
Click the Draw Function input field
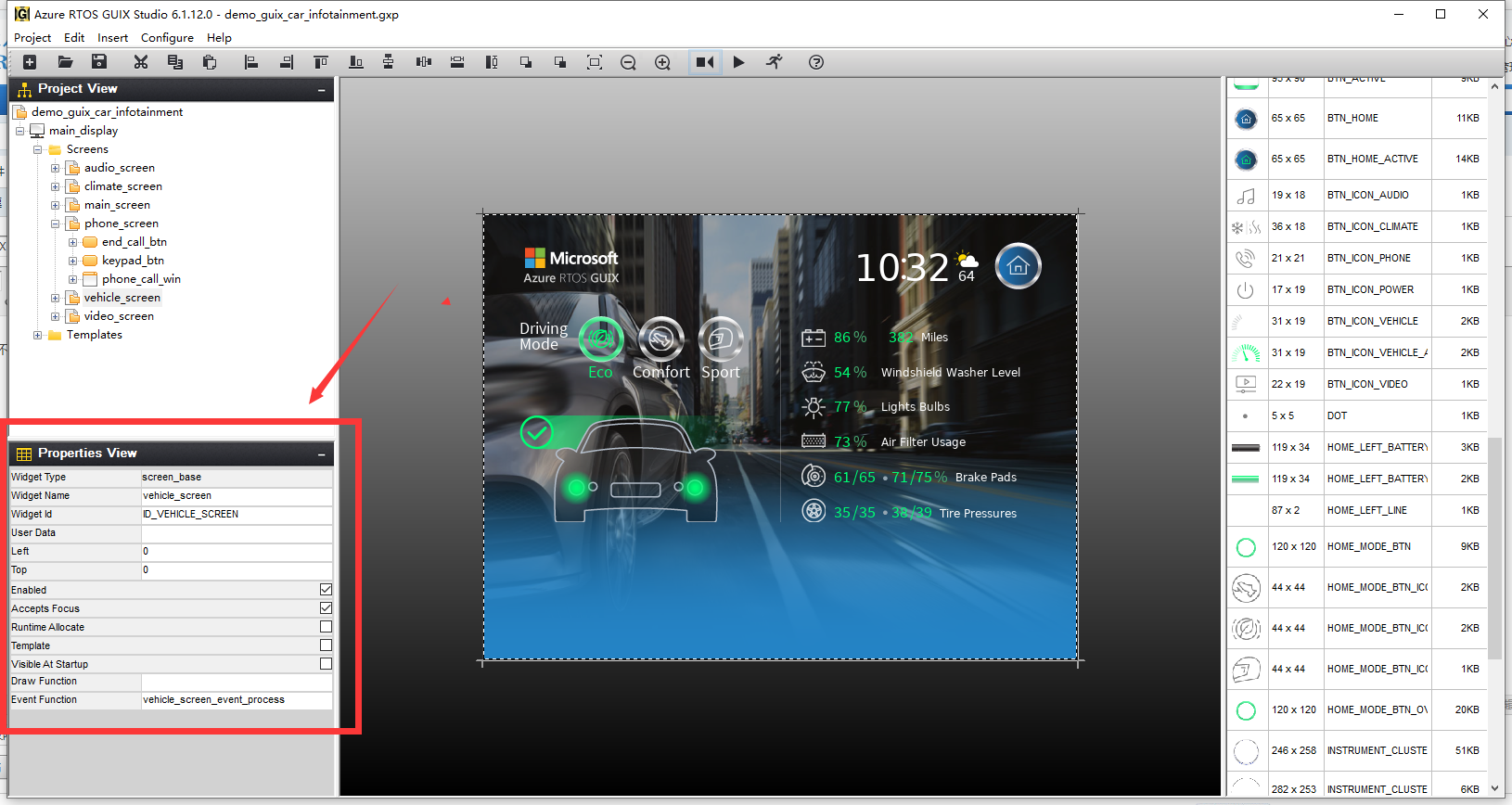coord(237,681)
